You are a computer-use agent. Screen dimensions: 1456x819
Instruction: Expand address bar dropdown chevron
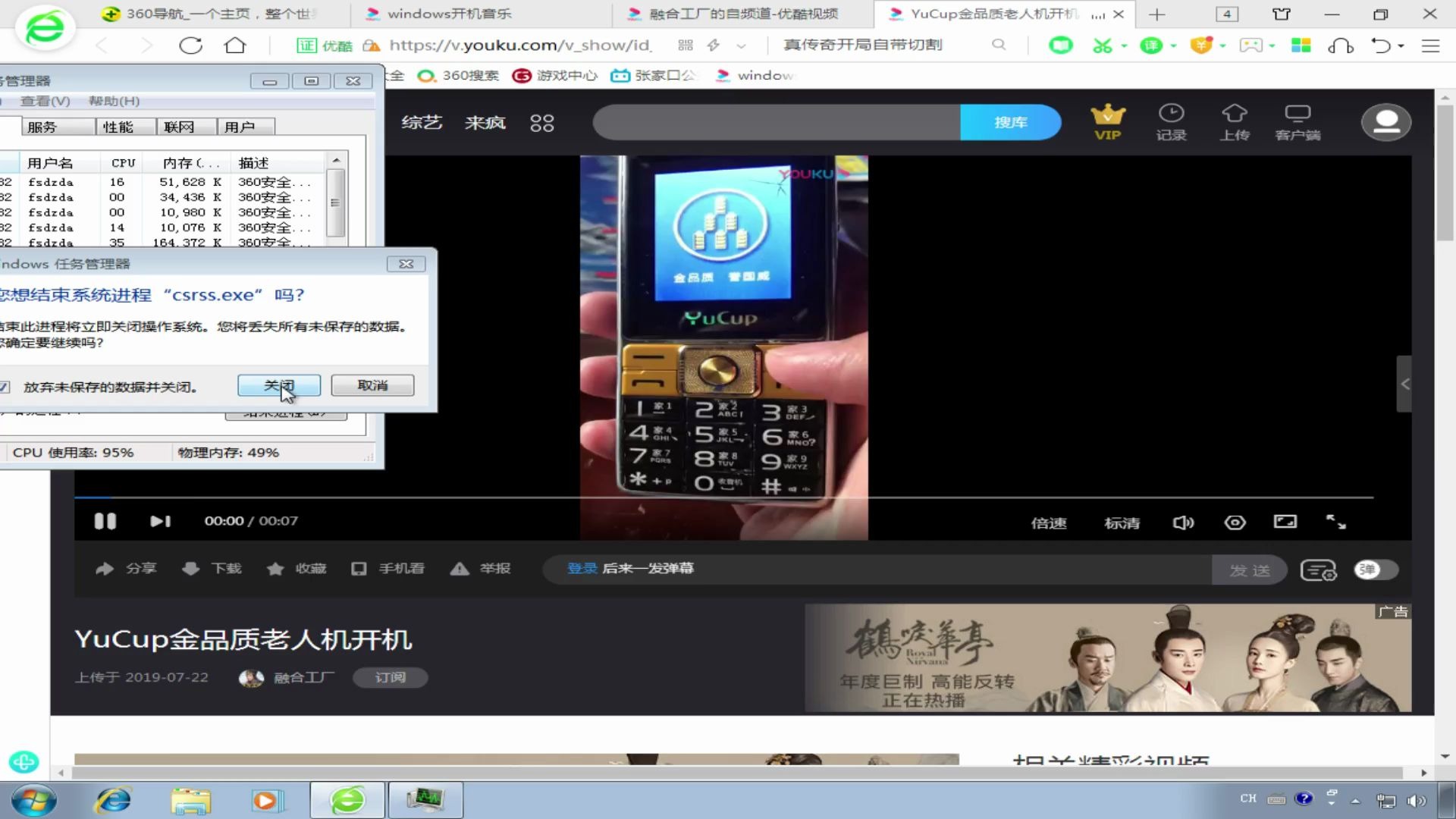(x=741, y=45)
